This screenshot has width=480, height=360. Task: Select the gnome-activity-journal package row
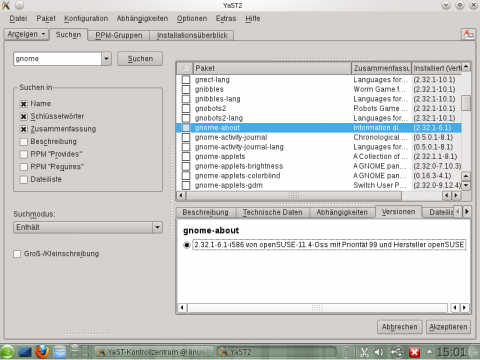(319, 138)
